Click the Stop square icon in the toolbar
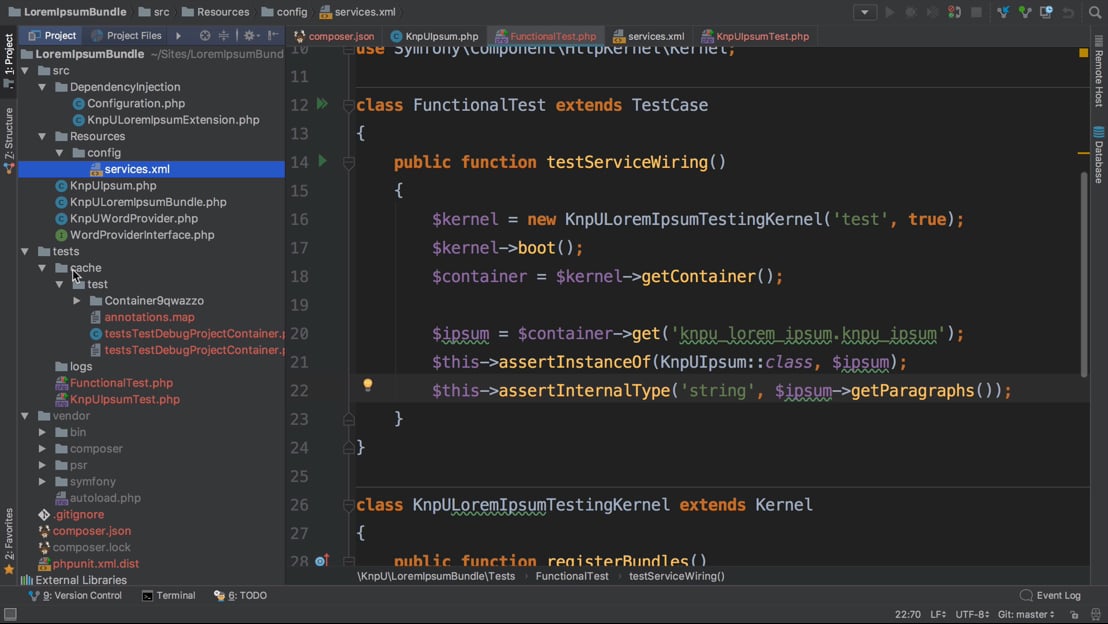 [x=977, y=12]
